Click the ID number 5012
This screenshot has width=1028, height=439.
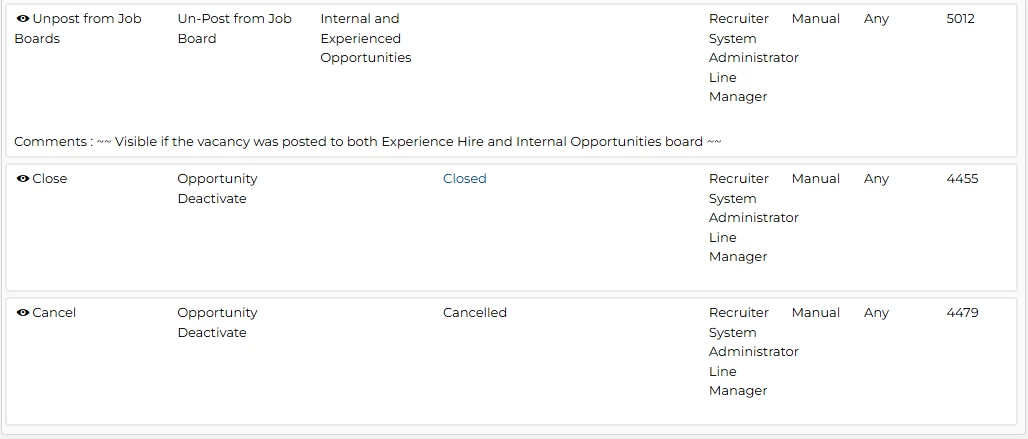pyautogui.click(x=960, y=19)
